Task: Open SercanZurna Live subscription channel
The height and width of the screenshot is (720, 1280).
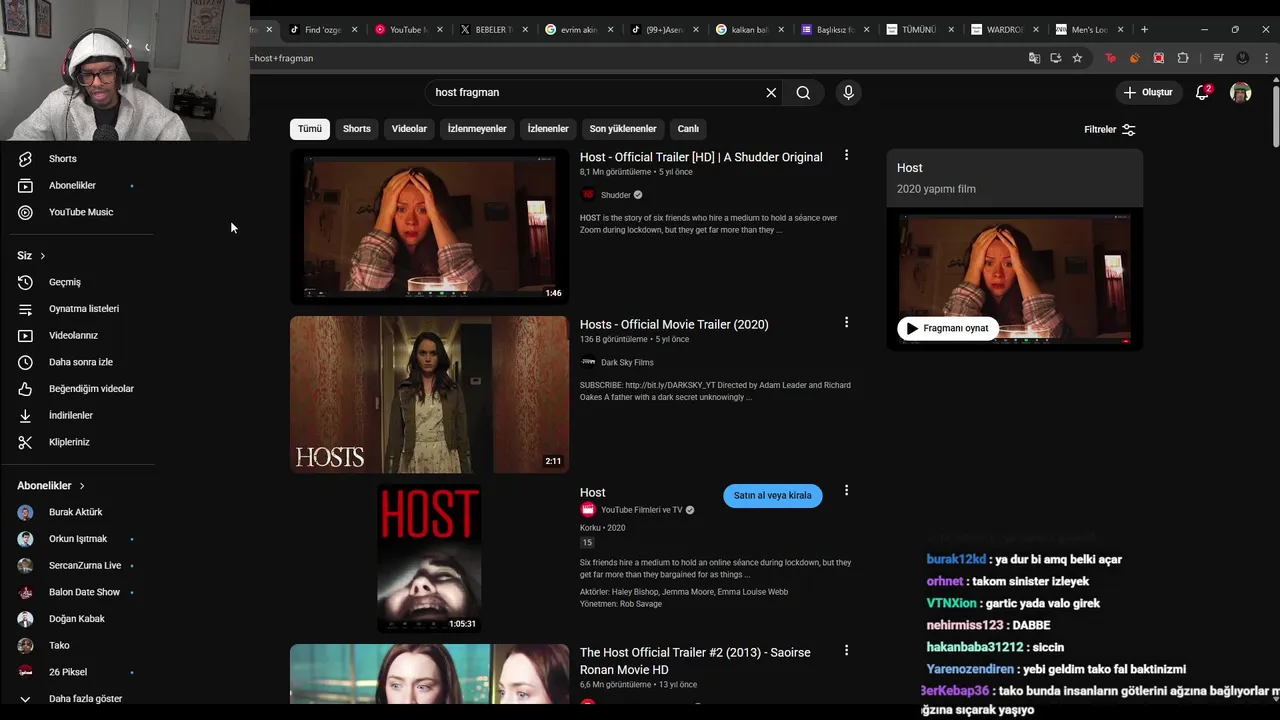Action: (x=85, y=566)
